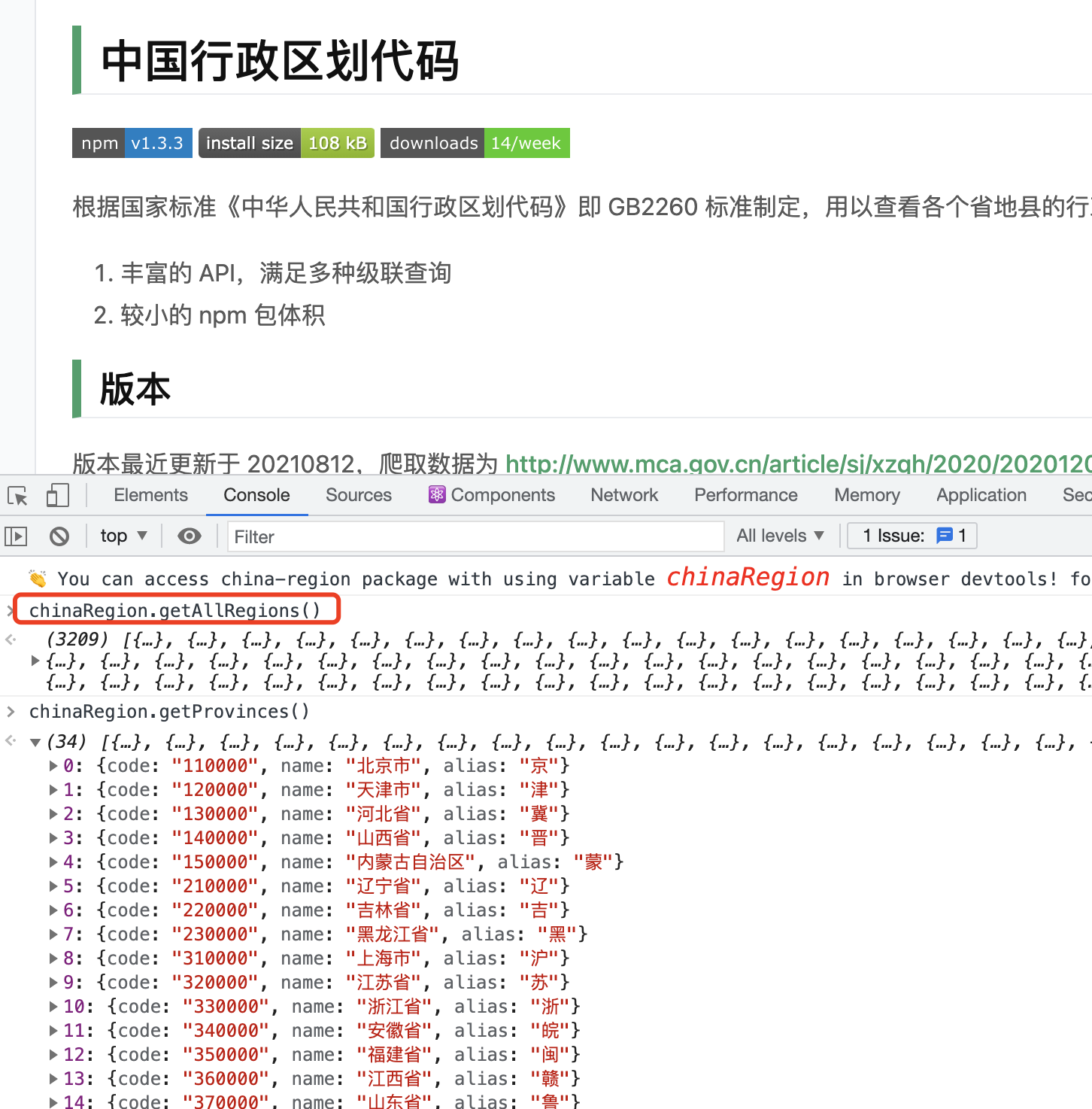Select the list item 较小的 npm 包体积
This screenshot has height=1109, width=1092.
click(223, 315)
